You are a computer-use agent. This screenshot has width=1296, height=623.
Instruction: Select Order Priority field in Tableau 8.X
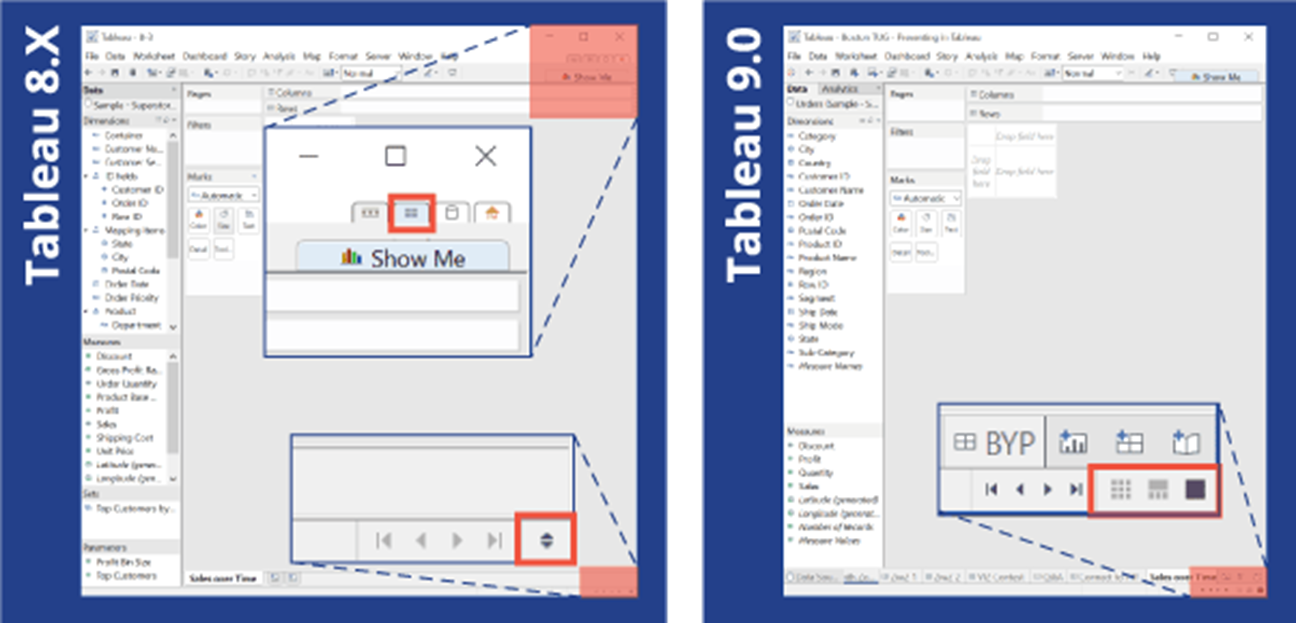[134, 297]
